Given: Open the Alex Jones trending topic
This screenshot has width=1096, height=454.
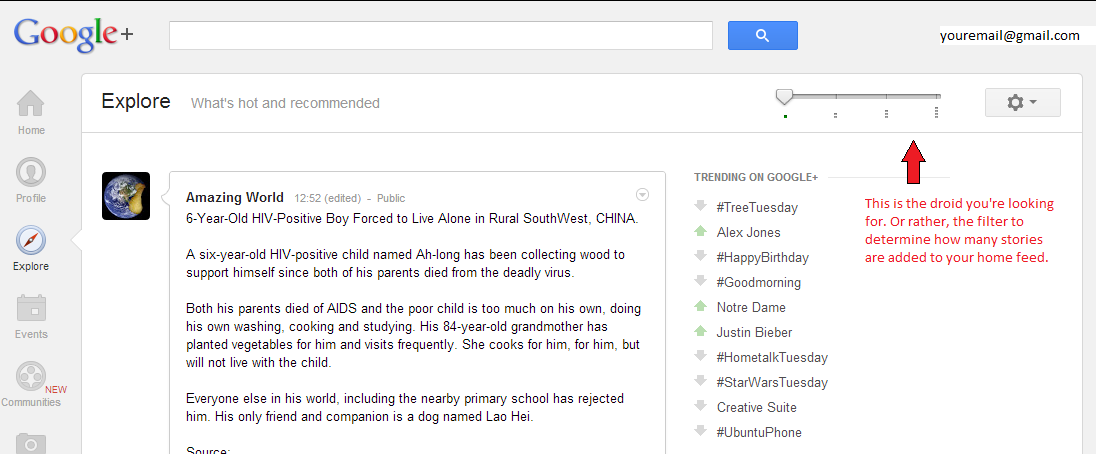Looking at the screenshot, I should click(x=749, y=233).
